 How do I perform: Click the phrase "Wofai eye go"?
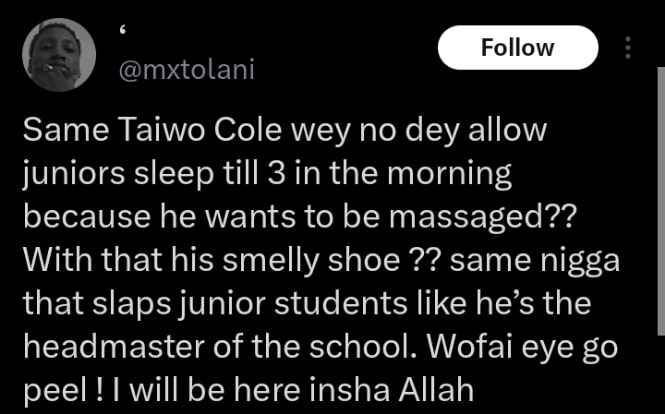tap(522, 347)
